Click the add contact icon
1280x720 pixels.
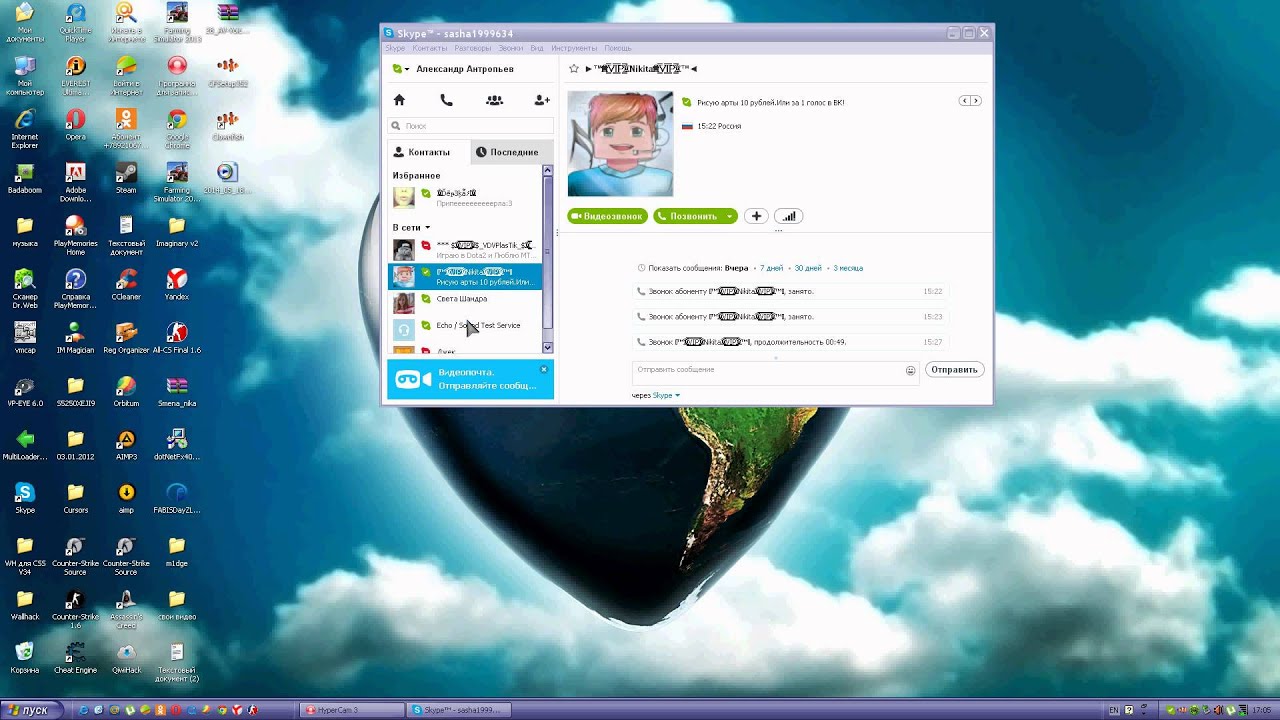[542, 100]
